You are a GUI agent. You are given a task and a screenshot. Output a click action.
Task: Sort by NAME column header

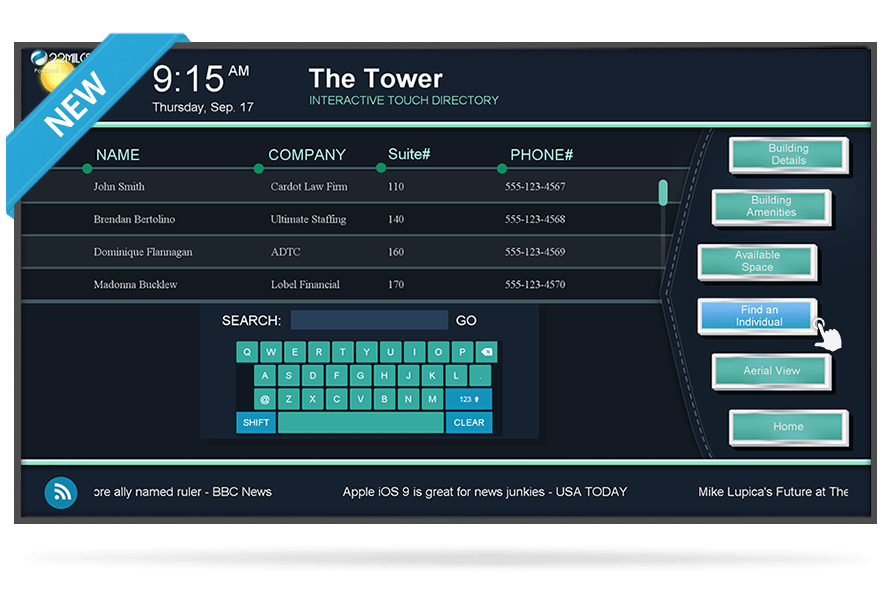coord(117,155)
